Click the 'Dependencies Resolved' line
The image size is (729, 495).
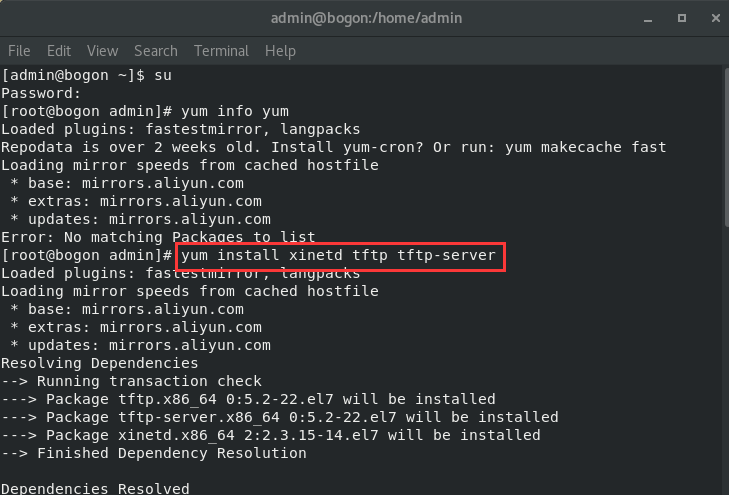click(x=95, y=489)
